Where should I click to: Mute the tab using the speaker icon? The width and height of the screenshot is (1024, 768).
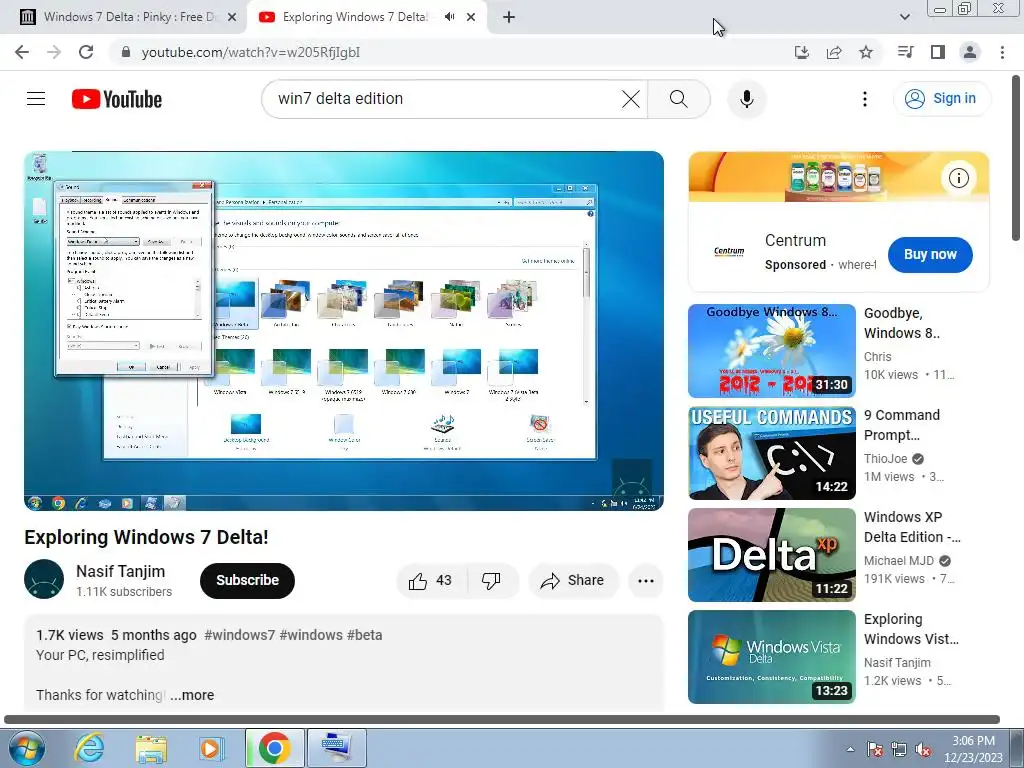449,17
